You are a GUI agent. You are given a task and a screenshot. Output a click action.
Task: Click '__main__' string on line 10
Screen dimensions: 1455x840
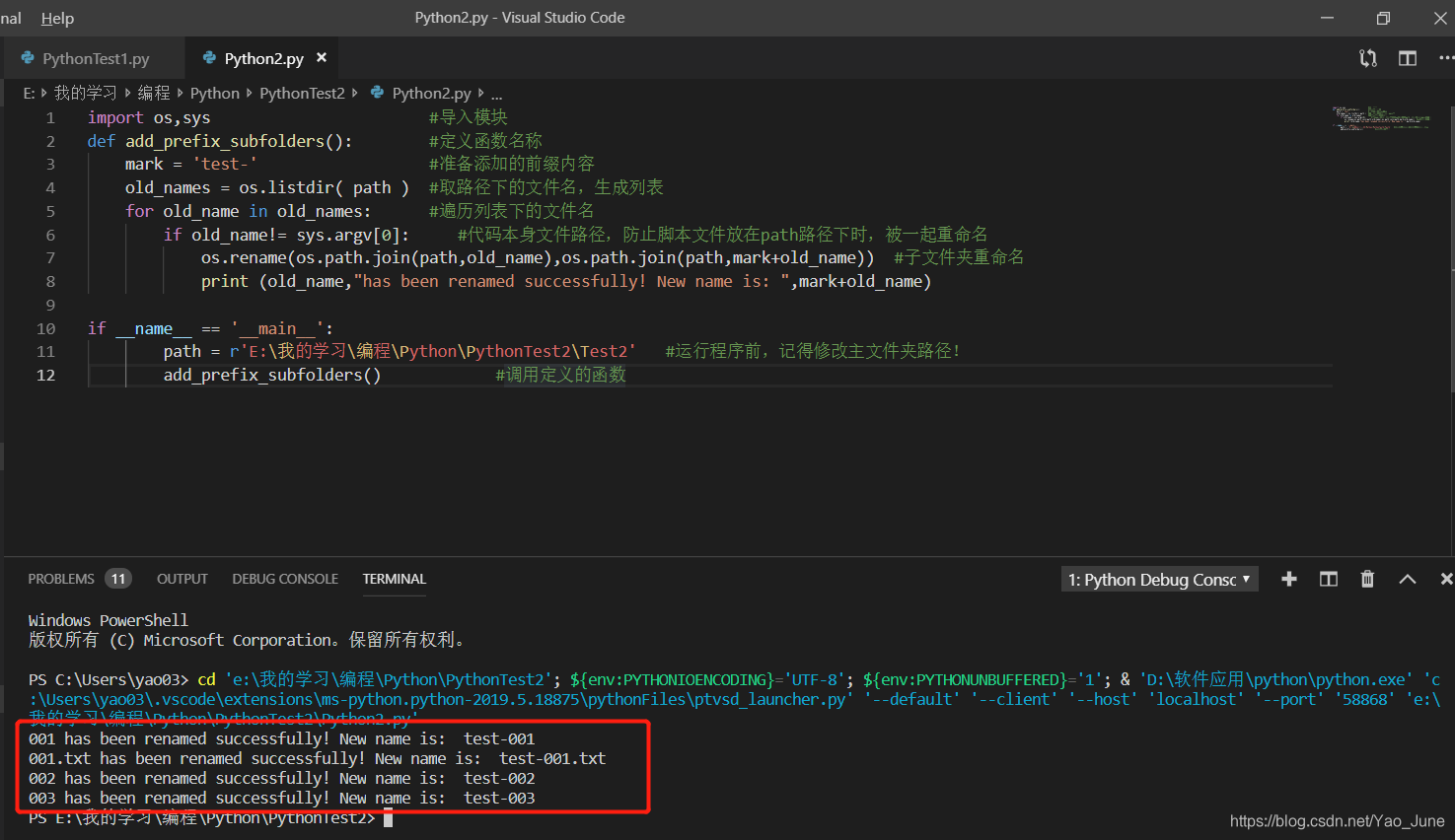276,328
